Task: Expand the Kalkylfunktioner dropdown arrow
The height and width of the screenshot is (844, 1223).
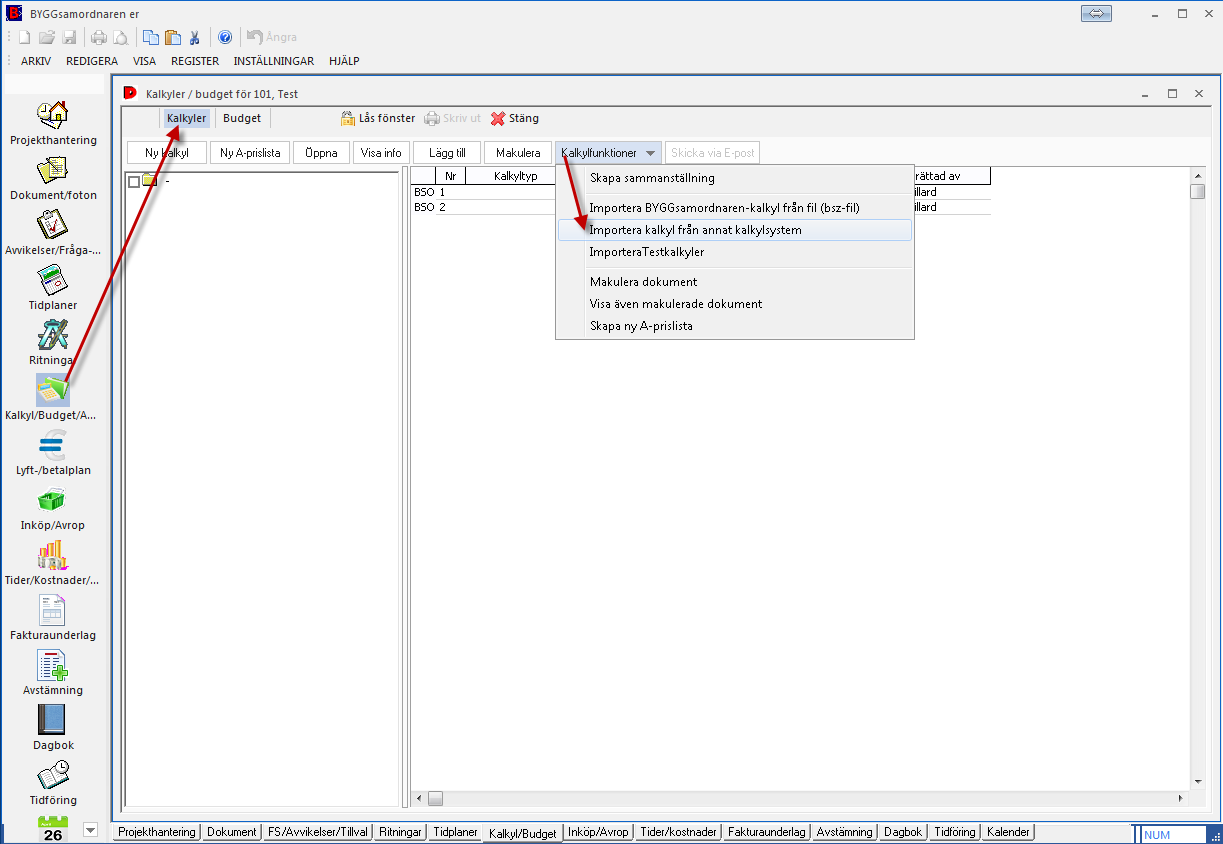Action: tap(650, 153)
